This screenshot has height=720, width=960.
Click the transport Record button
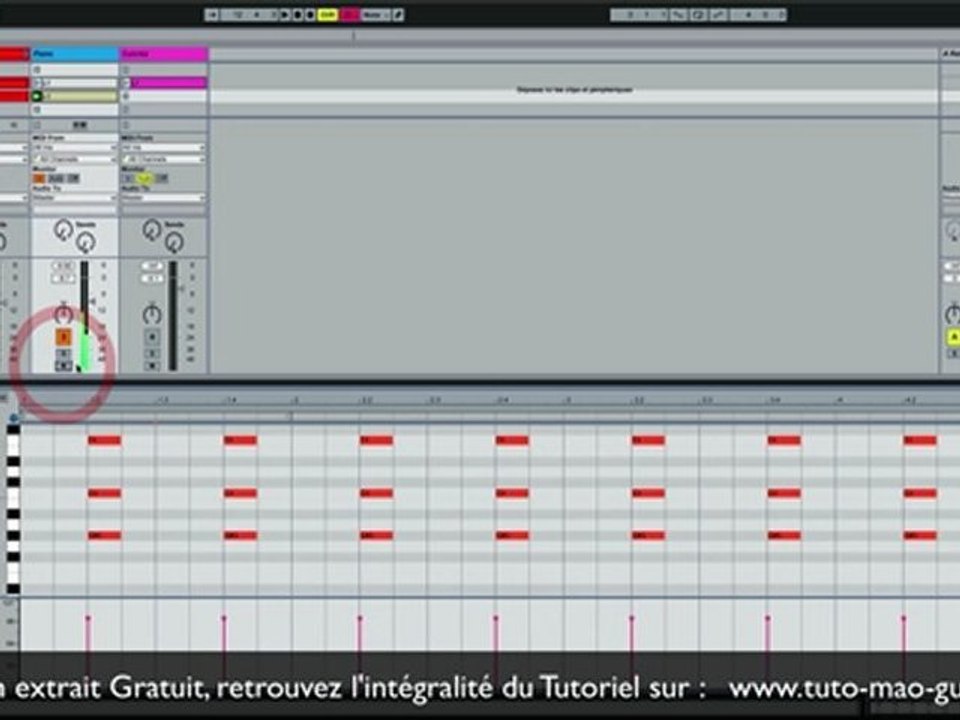[310, 14]
